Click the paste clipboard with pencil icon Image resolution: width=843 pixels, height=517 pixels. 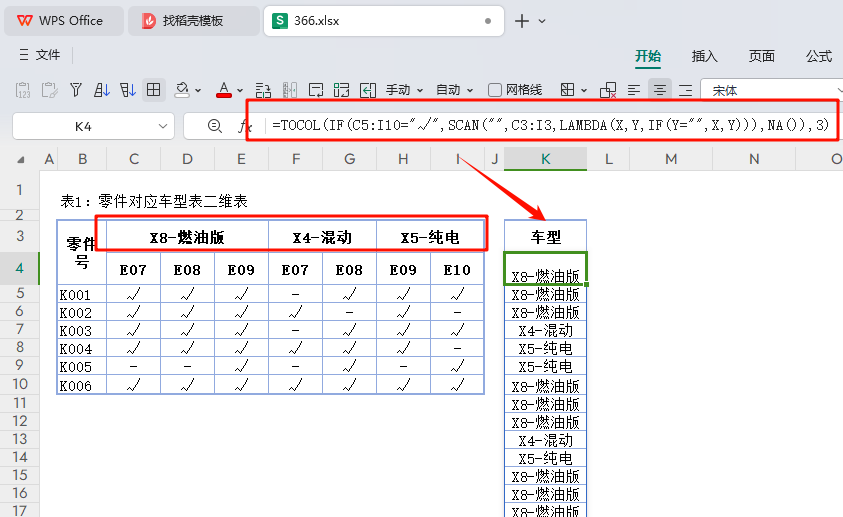(49, 90)
